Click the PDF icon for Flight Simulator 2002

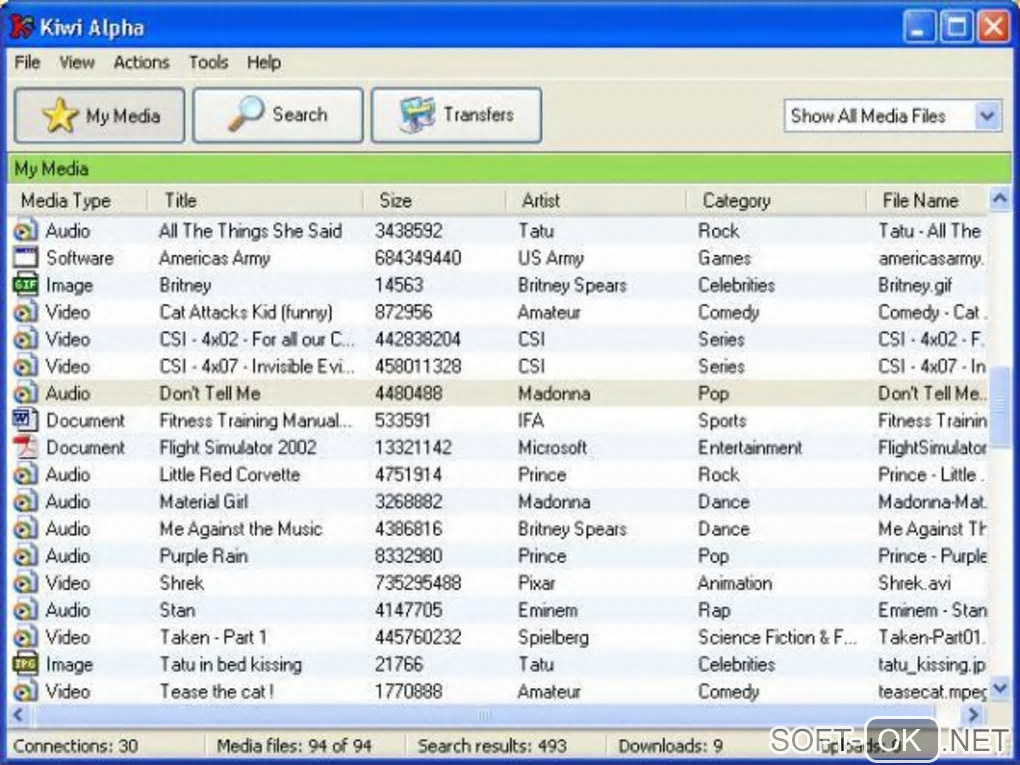pos(25,448)
